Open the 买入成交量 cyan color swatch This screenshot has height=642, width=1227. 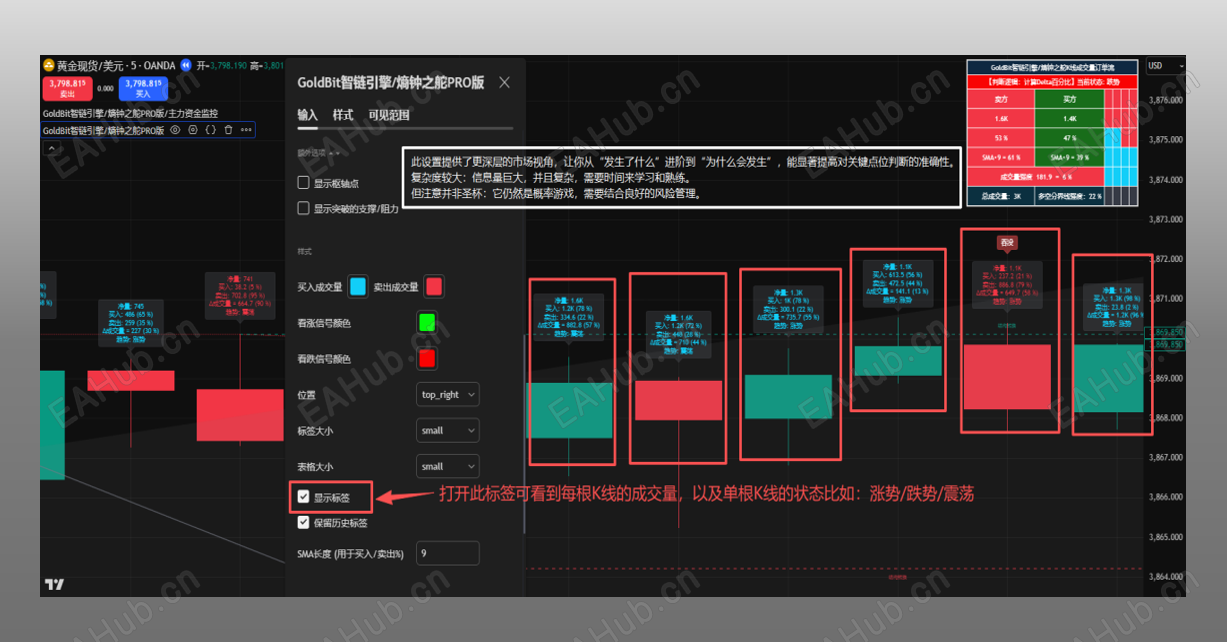[358, 287]
